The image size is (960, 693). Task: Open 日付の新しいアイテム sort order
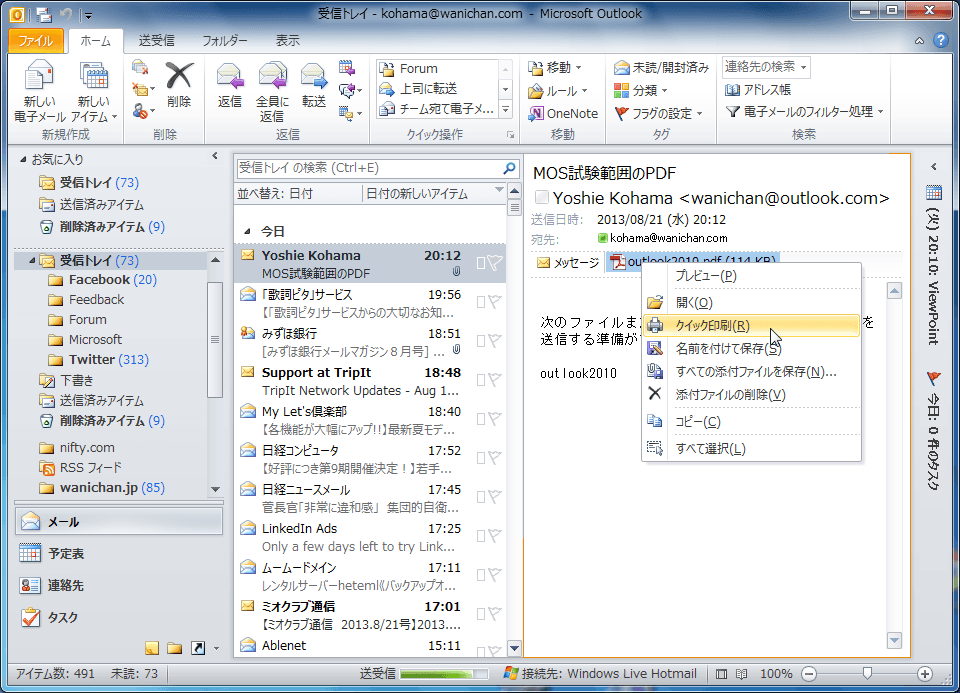433,193
